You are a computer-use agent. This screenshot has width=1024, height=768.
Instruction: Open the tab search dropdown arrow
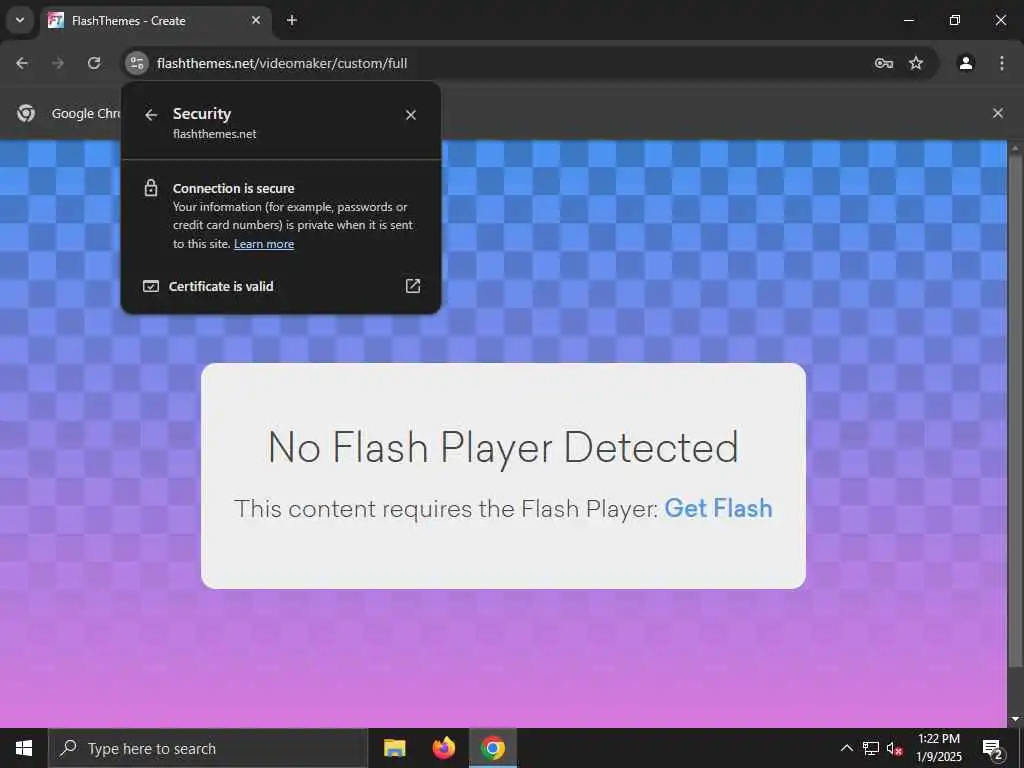[x=20, y=20]
